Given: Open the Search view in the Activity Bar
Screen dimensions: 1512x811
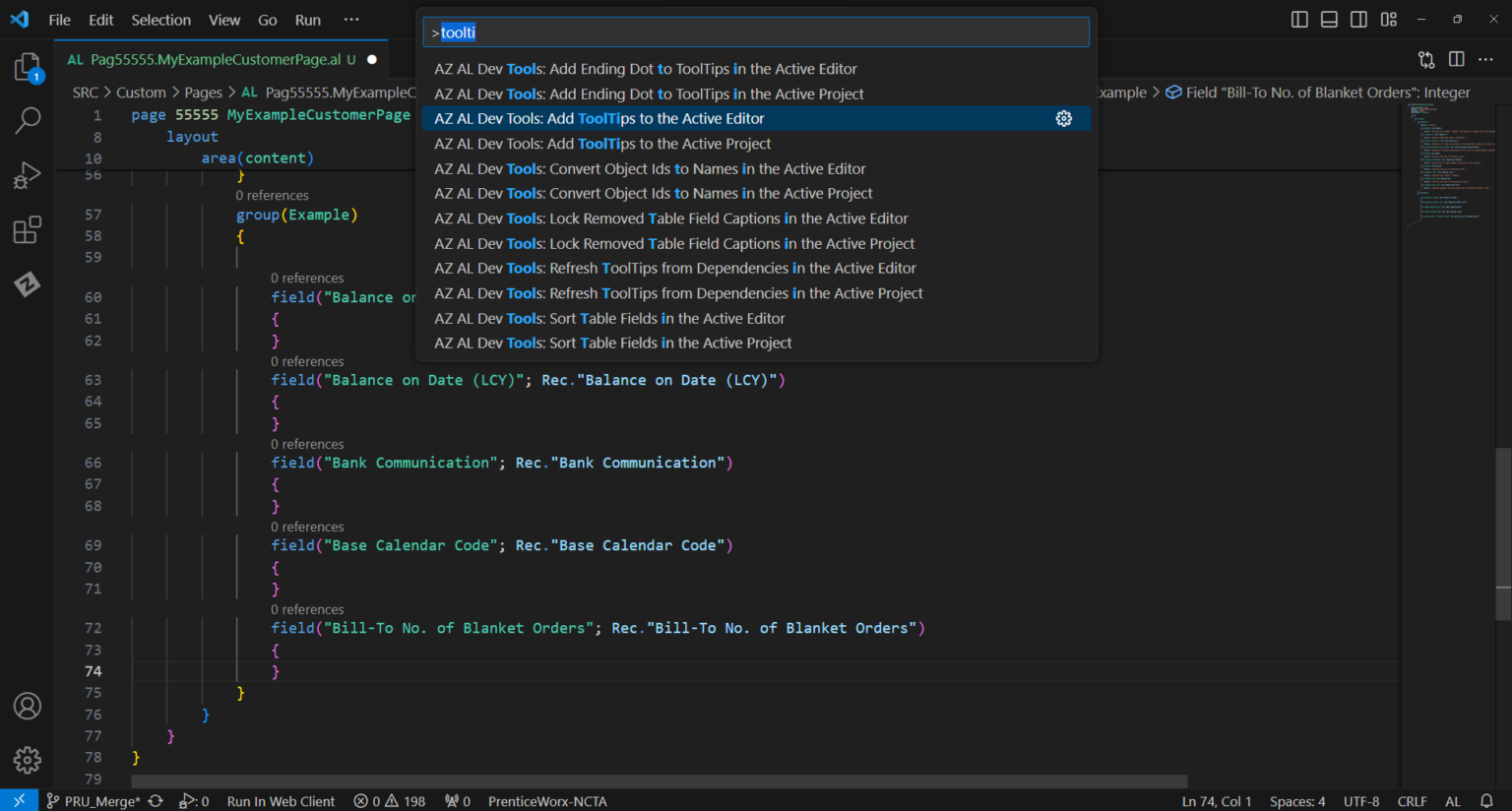Looking at the screenshot, I should (27, 121).
